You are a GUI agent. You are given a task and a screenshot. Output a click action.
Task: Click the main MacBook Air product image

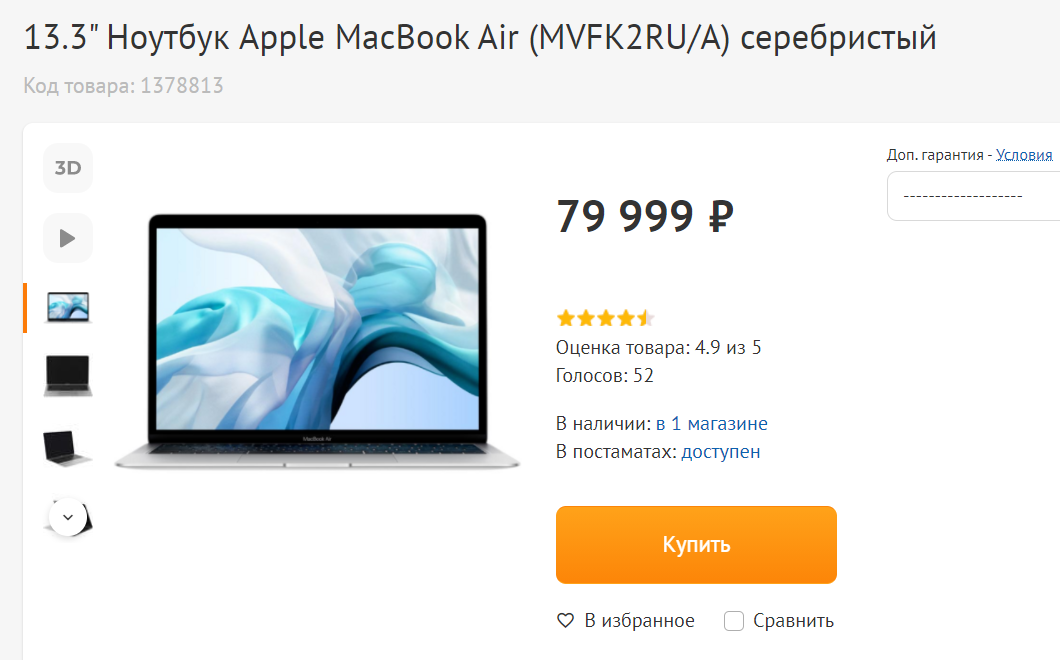coord(317,341)
